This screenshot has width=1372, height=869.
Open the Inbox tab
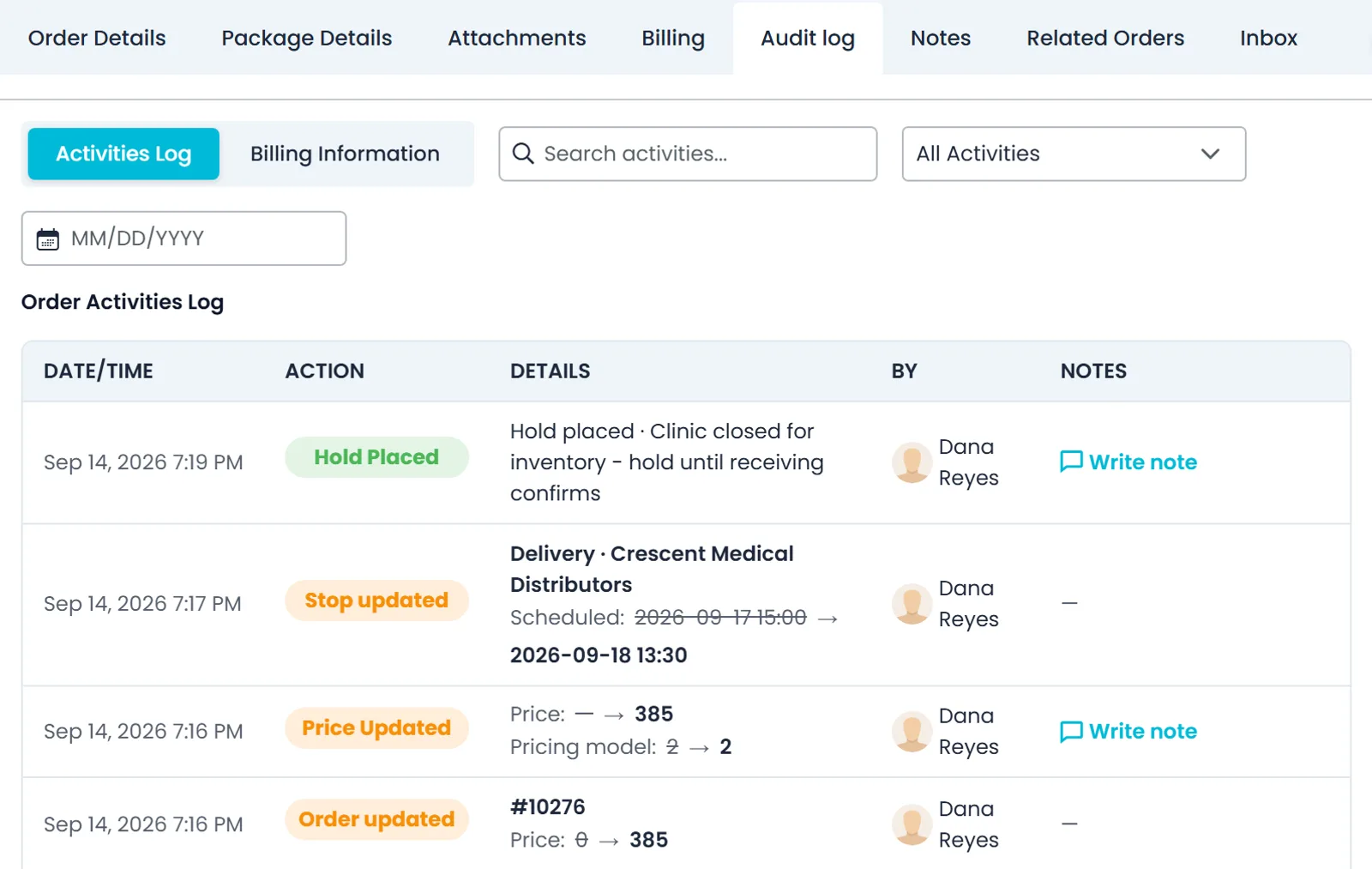(x=1268, y=38)
